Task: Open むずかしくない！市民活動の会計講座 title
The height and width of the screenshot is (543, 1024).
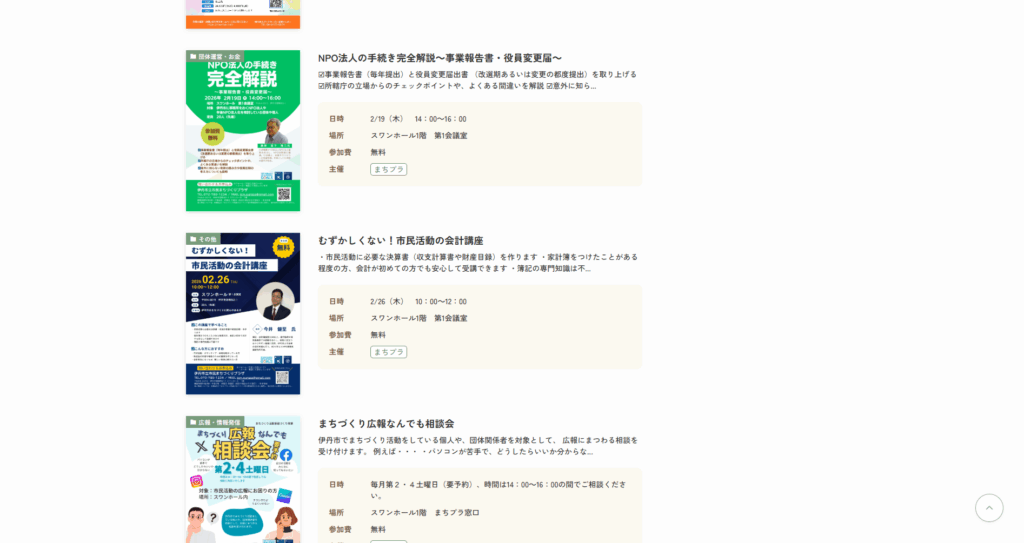Action: pyautogui.click(x=400, y=241)
